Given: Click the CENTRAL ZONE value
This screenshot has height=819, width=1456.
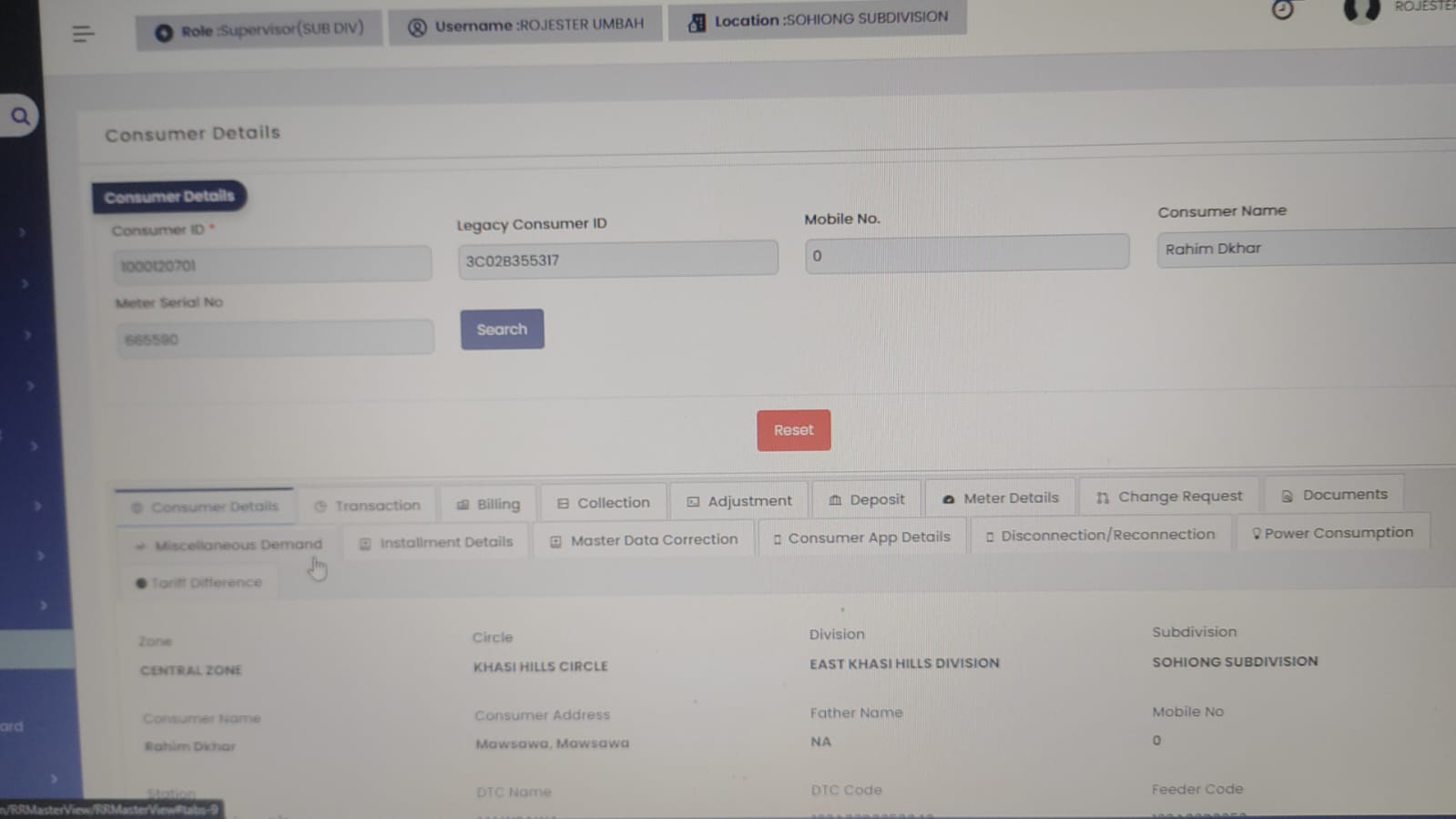Looking at the screenshot, I should click(190, 670).
